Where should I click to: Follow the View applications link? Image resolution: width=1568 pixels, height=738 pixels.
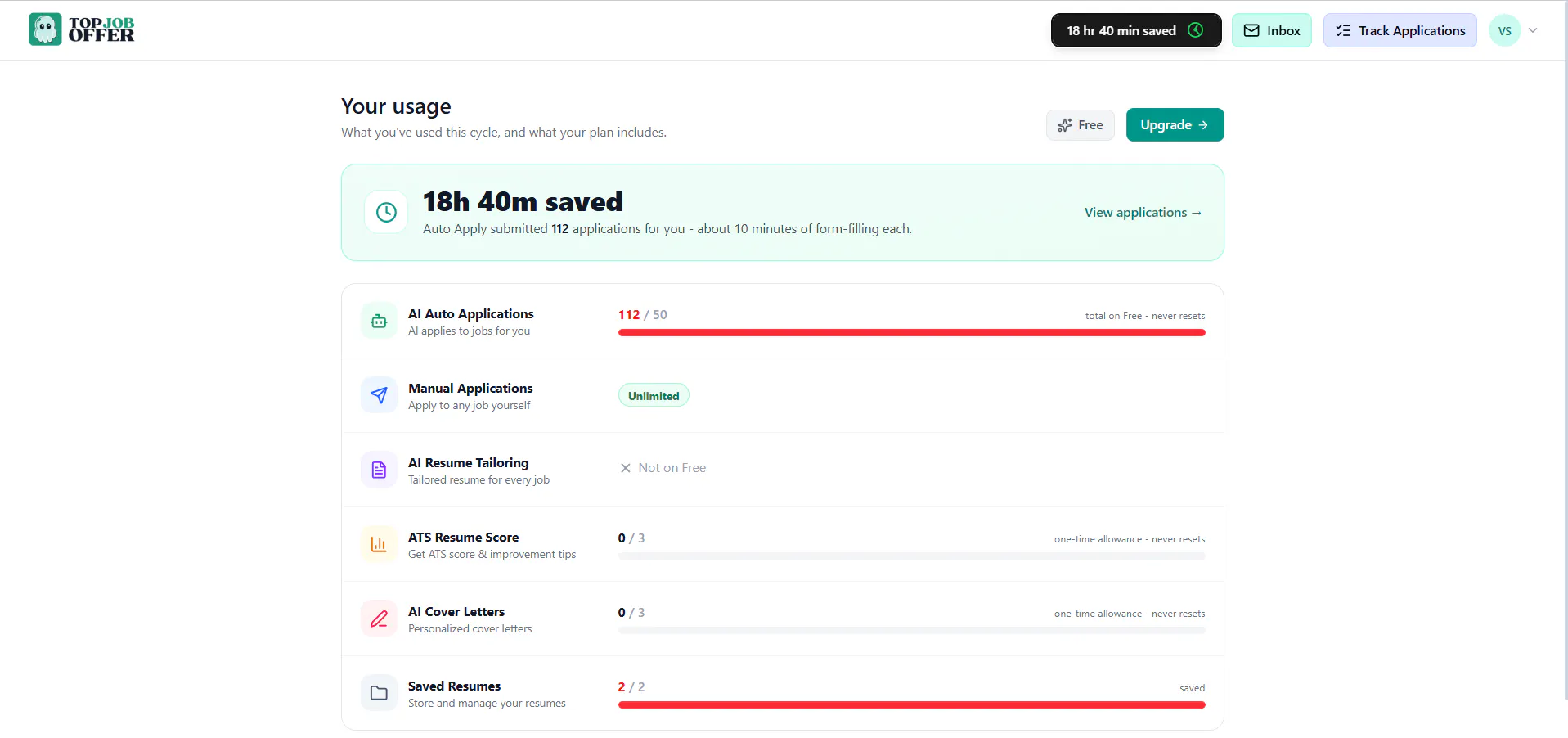(1143, 212)
